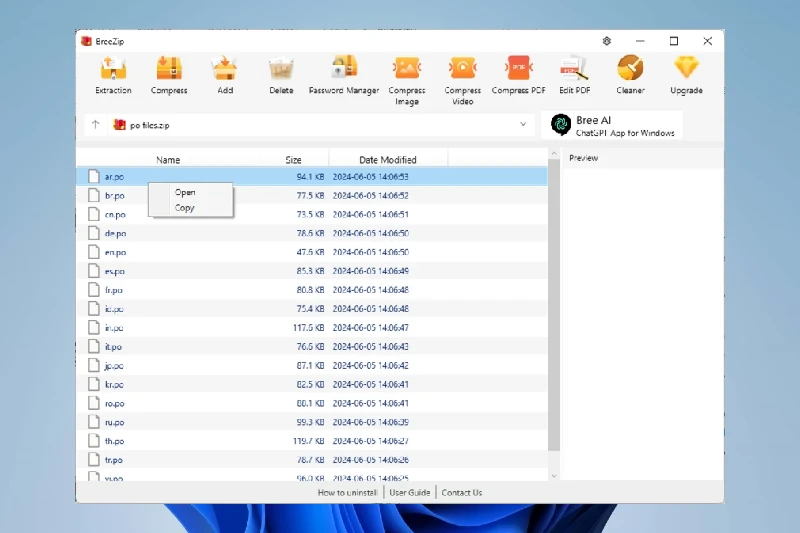The height and width of the screenshot is (533, 800).
Task: Select the cn.po file name
Action: [x=115, y=215]
